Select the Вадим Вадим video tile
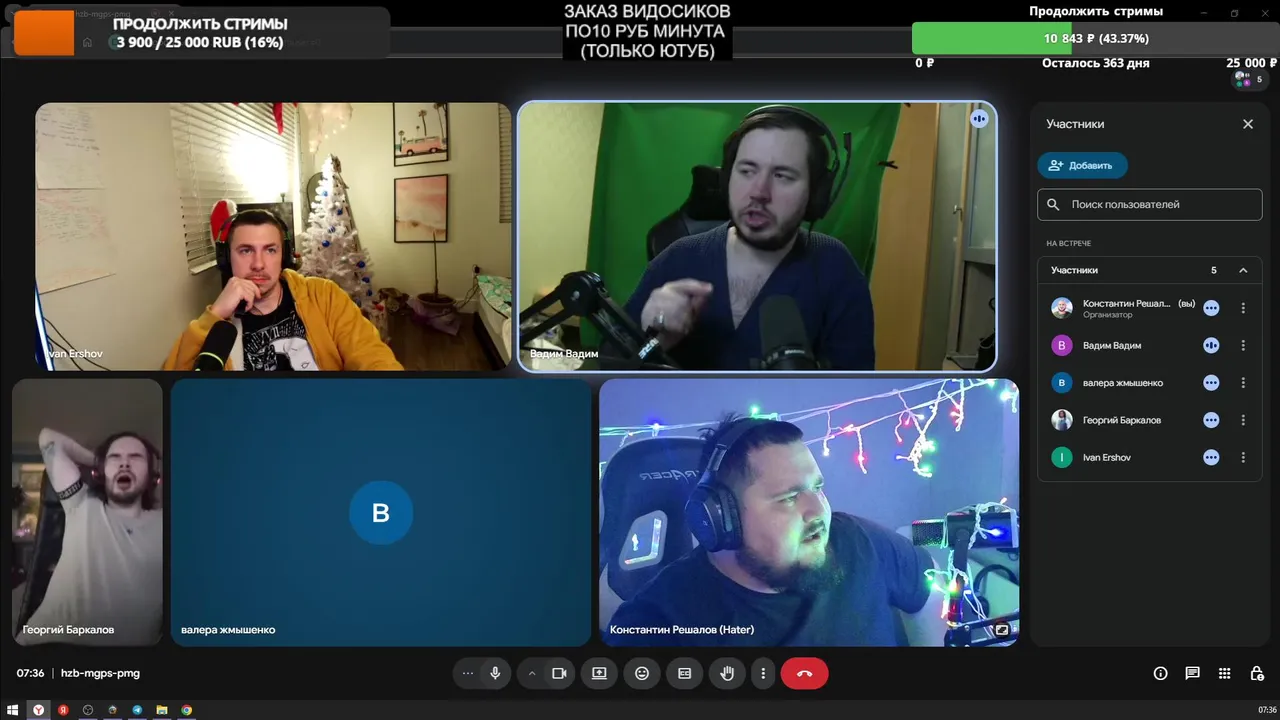The image size is (1280, 720). click(x=757, y=236)
